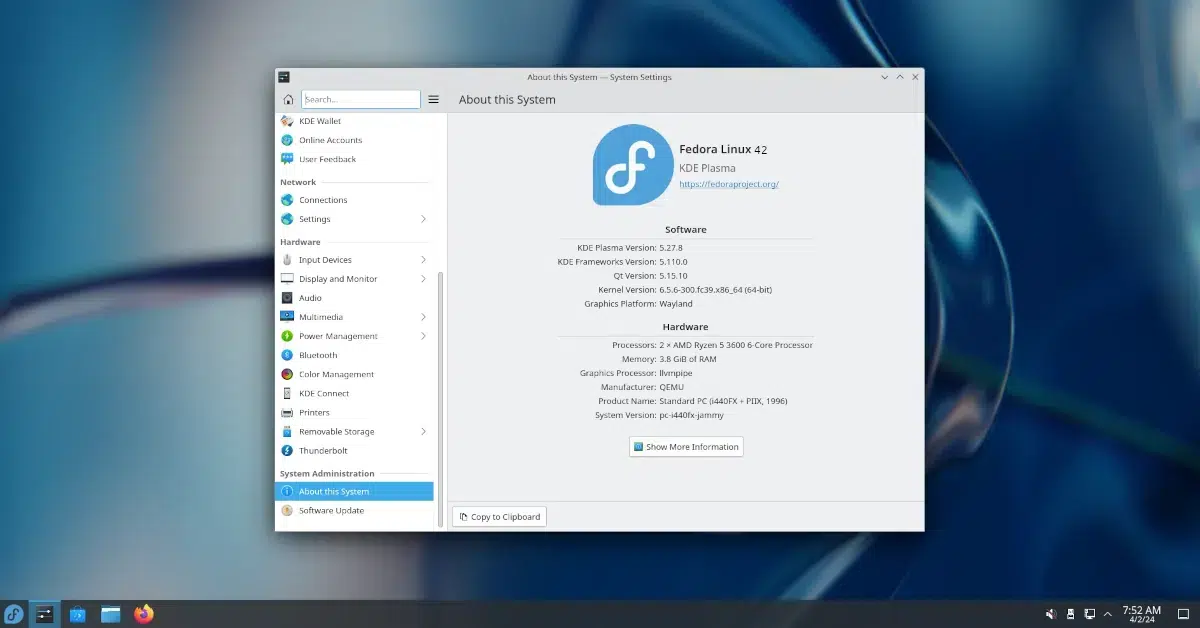Click the sidebar search field
The height and width of the screenshot is (628, 1200).
pyautogui.click(x=360, y=99)
